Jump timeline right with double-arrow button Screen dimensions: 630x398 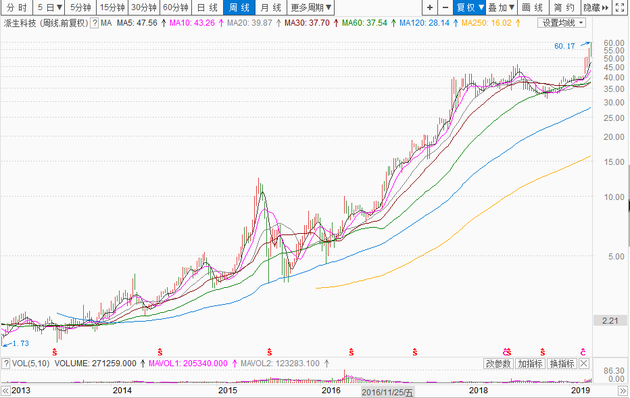[622, 390]
